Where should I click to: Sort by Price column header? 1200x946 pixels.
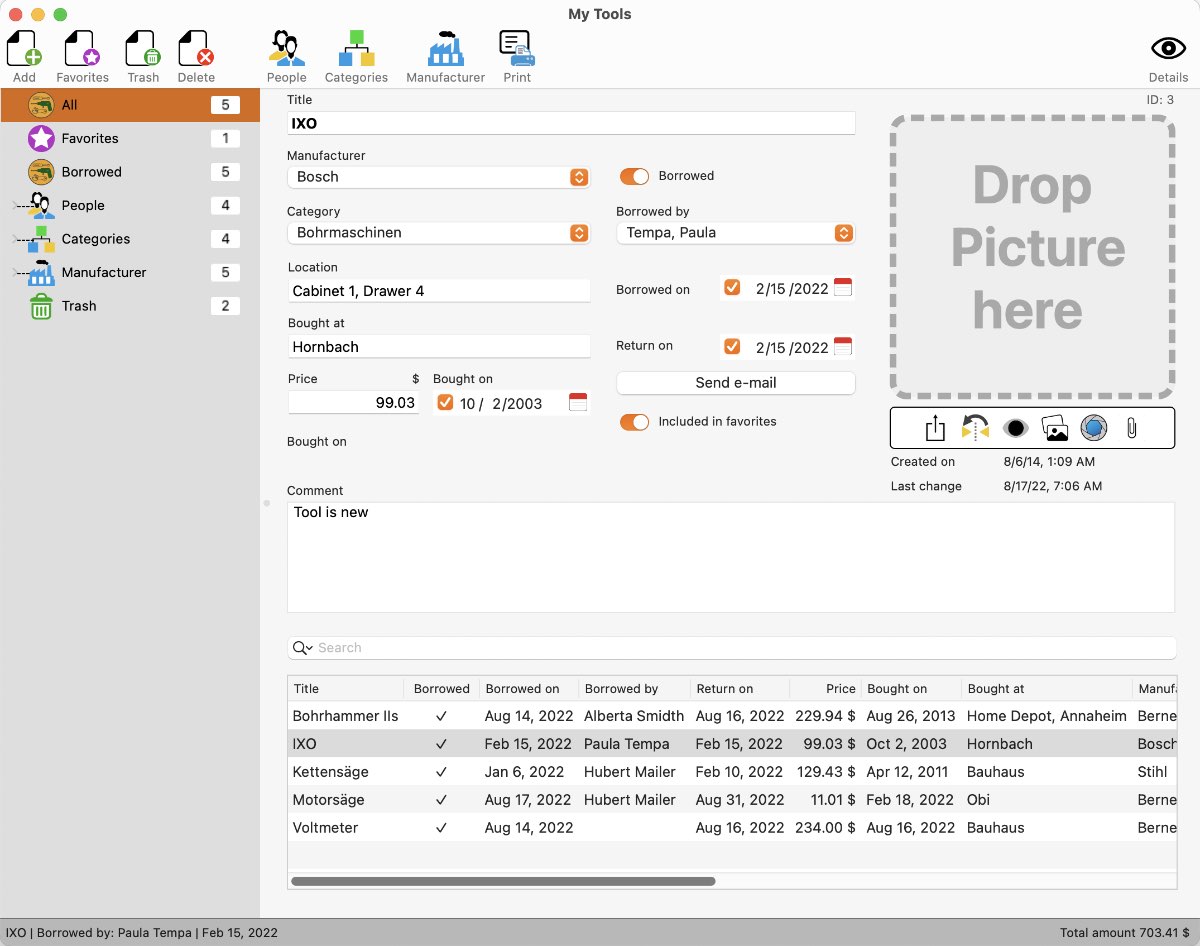pos(825,689)
